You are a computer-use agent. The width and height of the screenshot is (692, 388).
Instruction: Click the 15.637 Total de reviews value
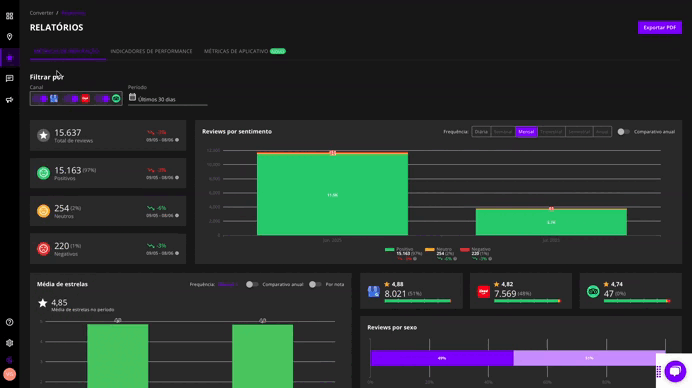click(x=68, y=132)
